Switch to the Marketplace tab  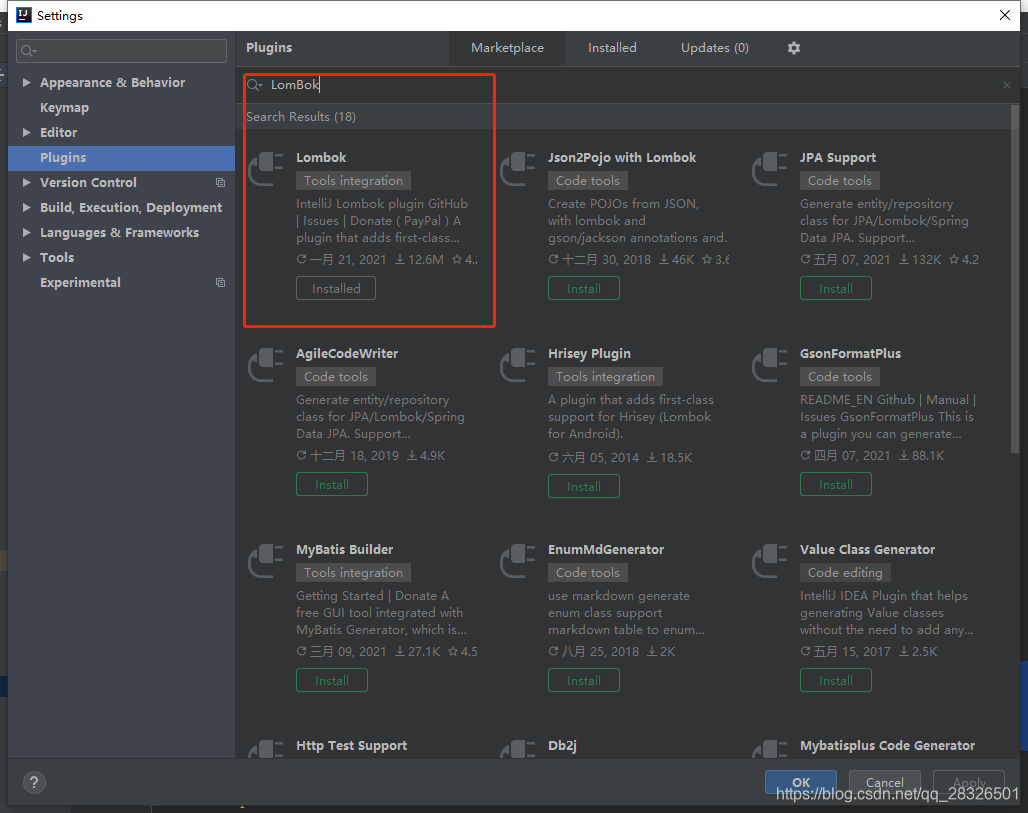507,48
